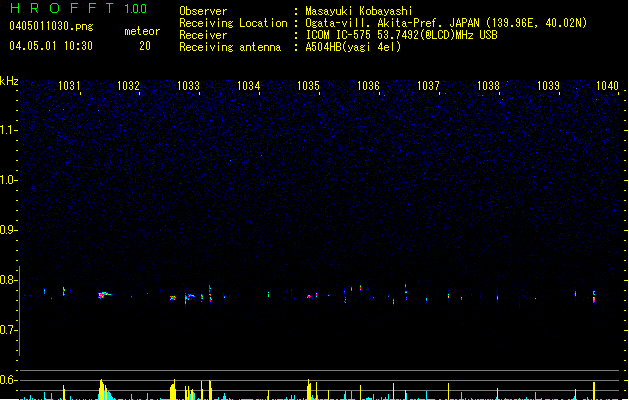Screen dimensions: 629x400
Task: Click the bright meteor echo after 1031
Action: (x=104, y=295)
